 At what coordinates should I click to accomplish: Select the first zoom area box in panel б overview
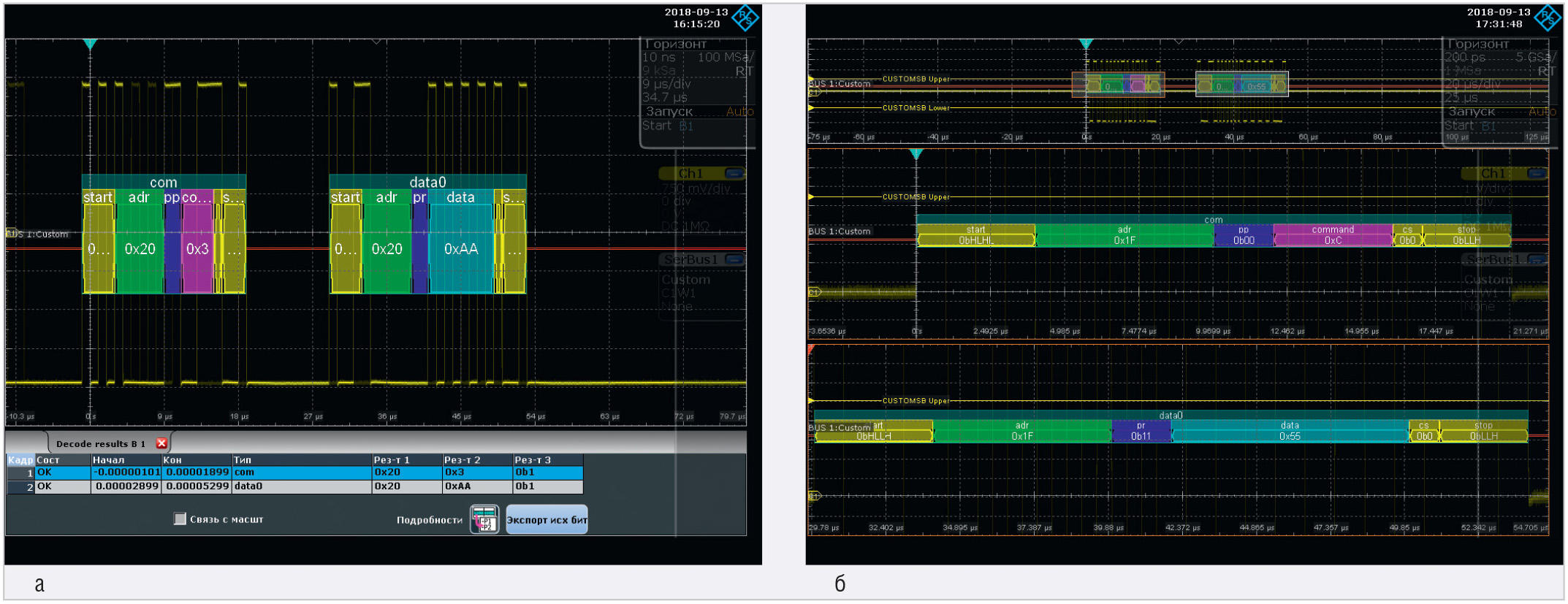pyautogui.click(x=1118, y=84)
